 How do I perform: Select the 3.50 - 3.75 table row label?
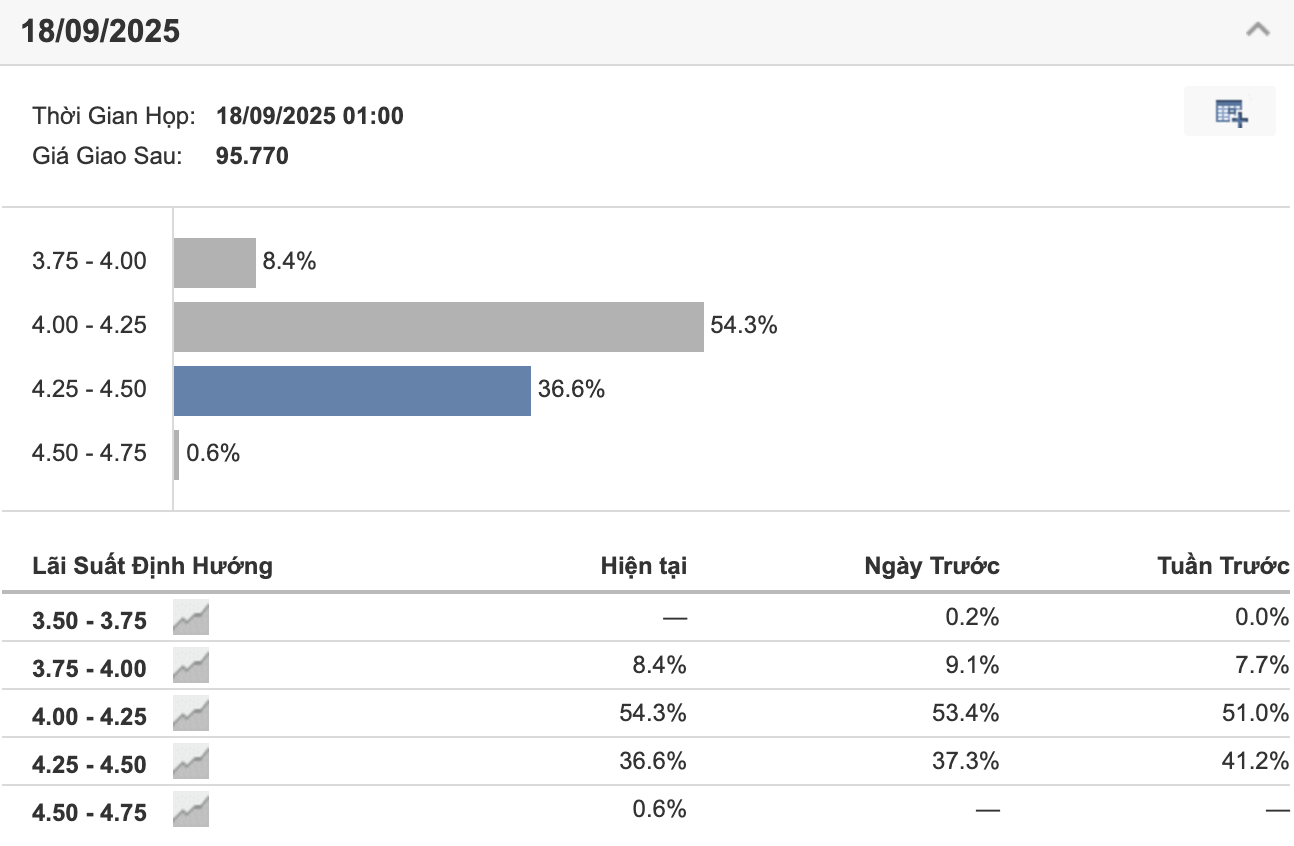(89, 621)
